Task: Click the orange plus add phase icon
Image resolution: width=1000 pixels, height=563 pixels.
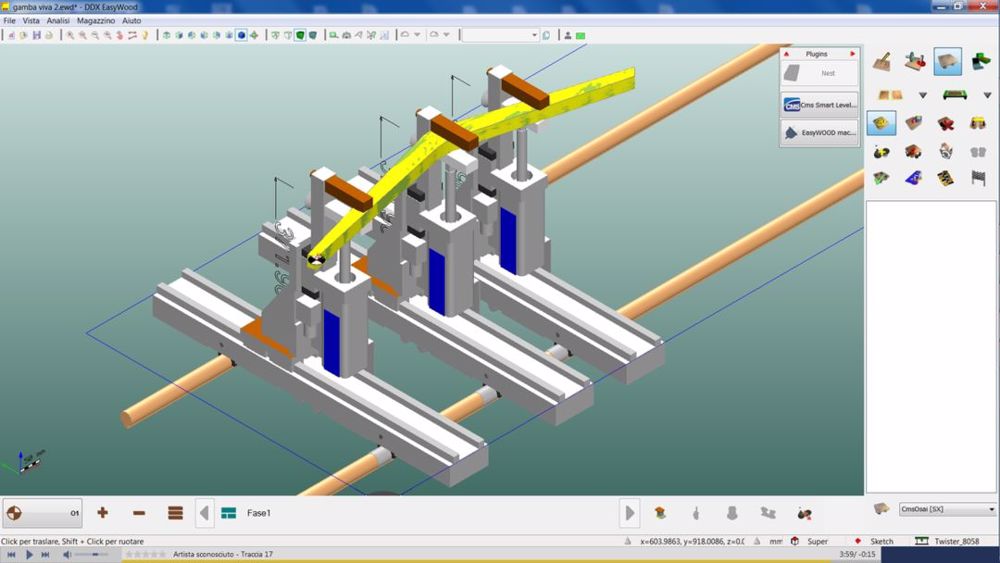Action: coord(102,513)
